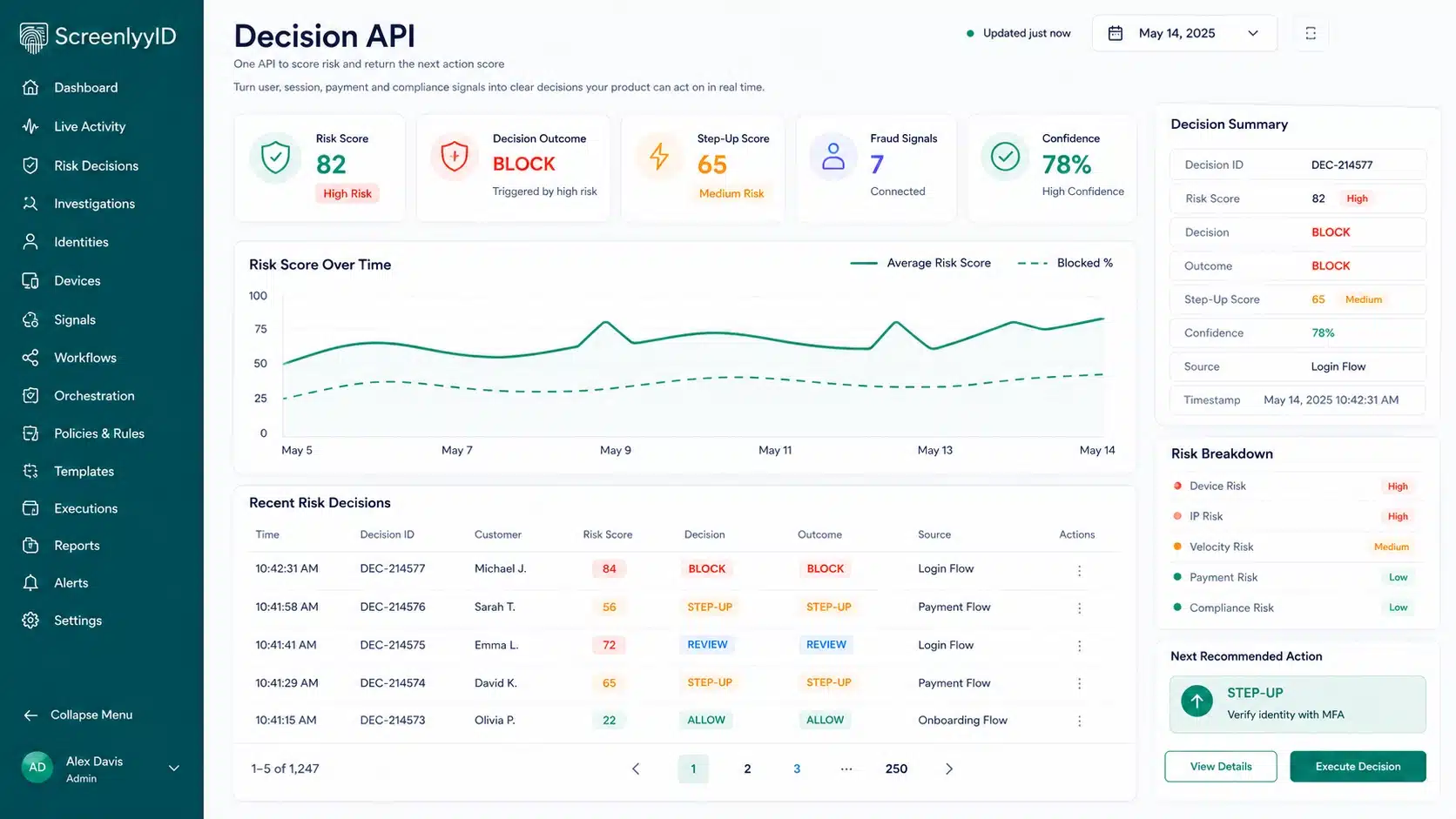The image size is (1456, 819).
Task: Click the Orchestration icon in sidebar
Action: 30,396
